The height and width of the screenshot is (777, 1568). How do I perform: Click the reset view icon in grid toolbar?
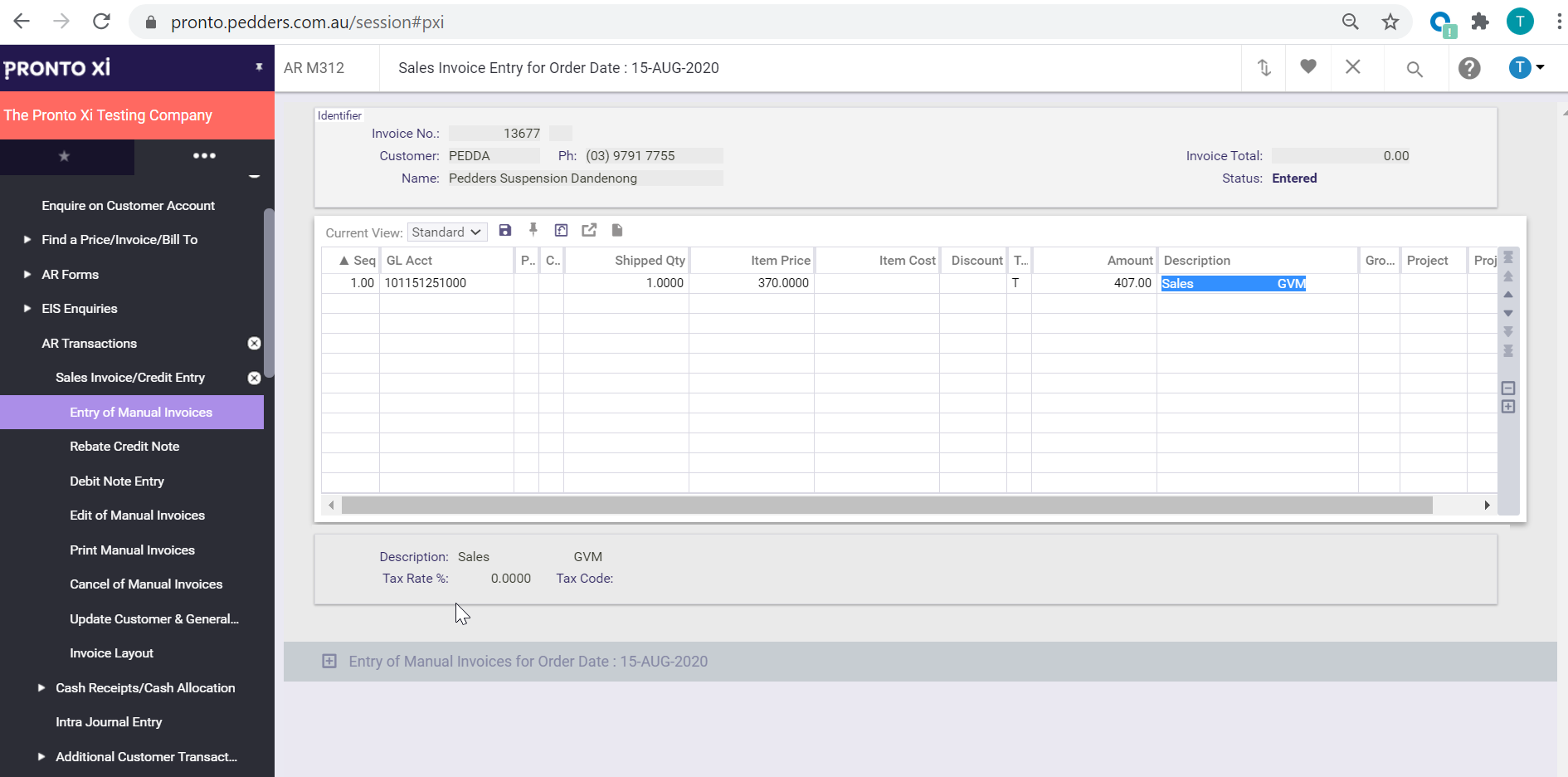click(x=561, y=231)
